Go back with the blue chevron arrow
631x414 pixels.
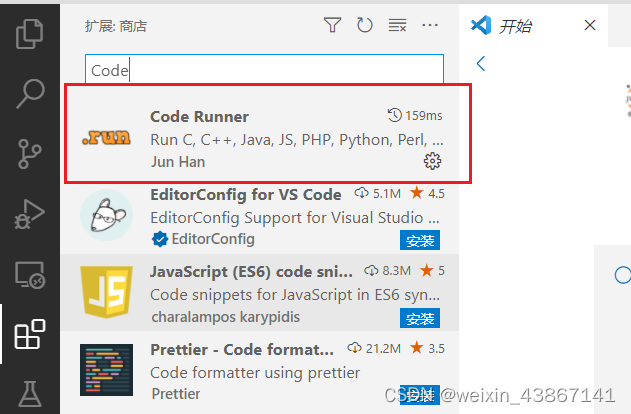click(480, 64)
